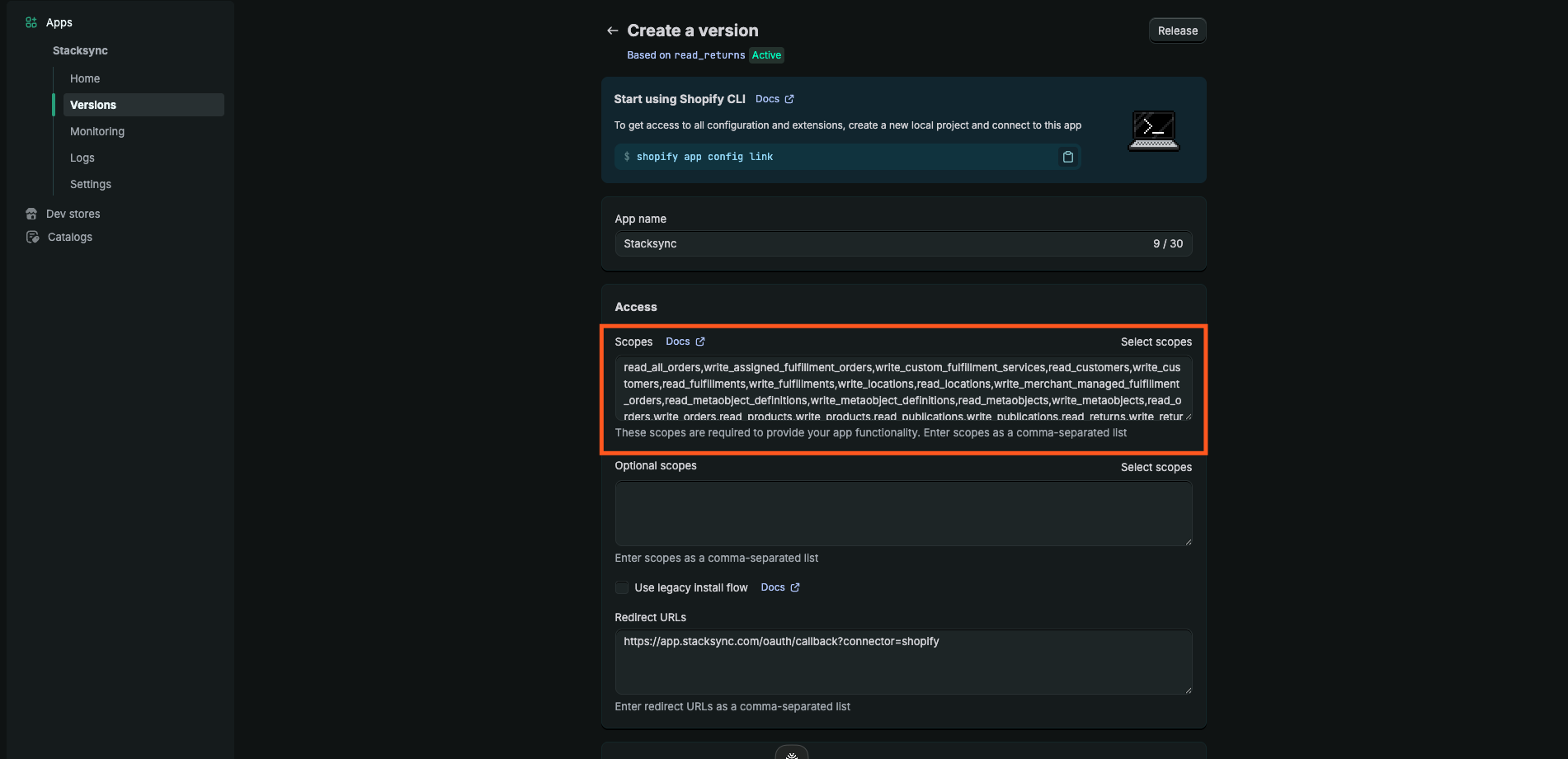The image size is (1568, 759).
Task: Open Select scopes for Optional scopes
Action: 1156,467
